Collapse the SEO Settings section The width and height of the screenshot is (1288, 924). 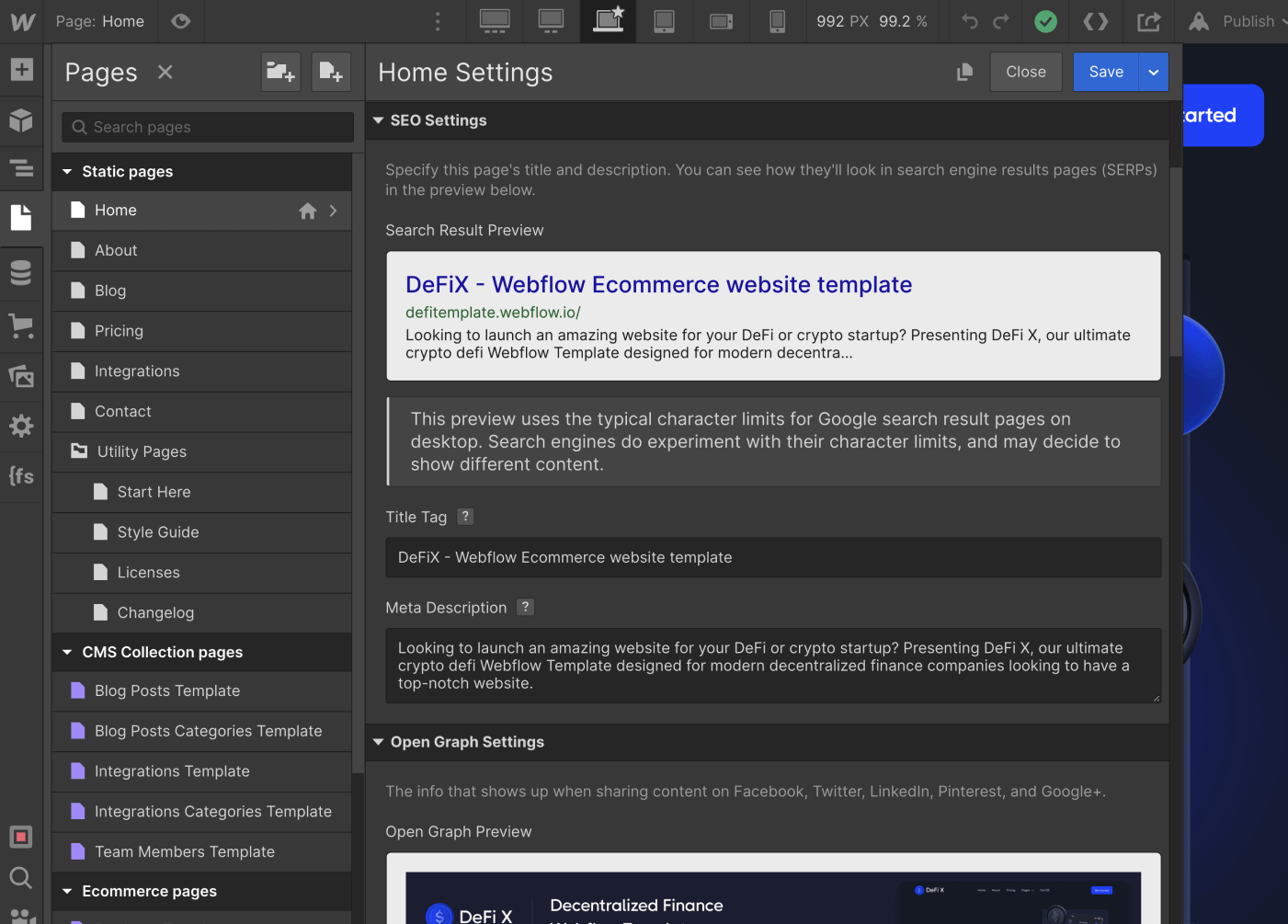[x=379, y=120]
